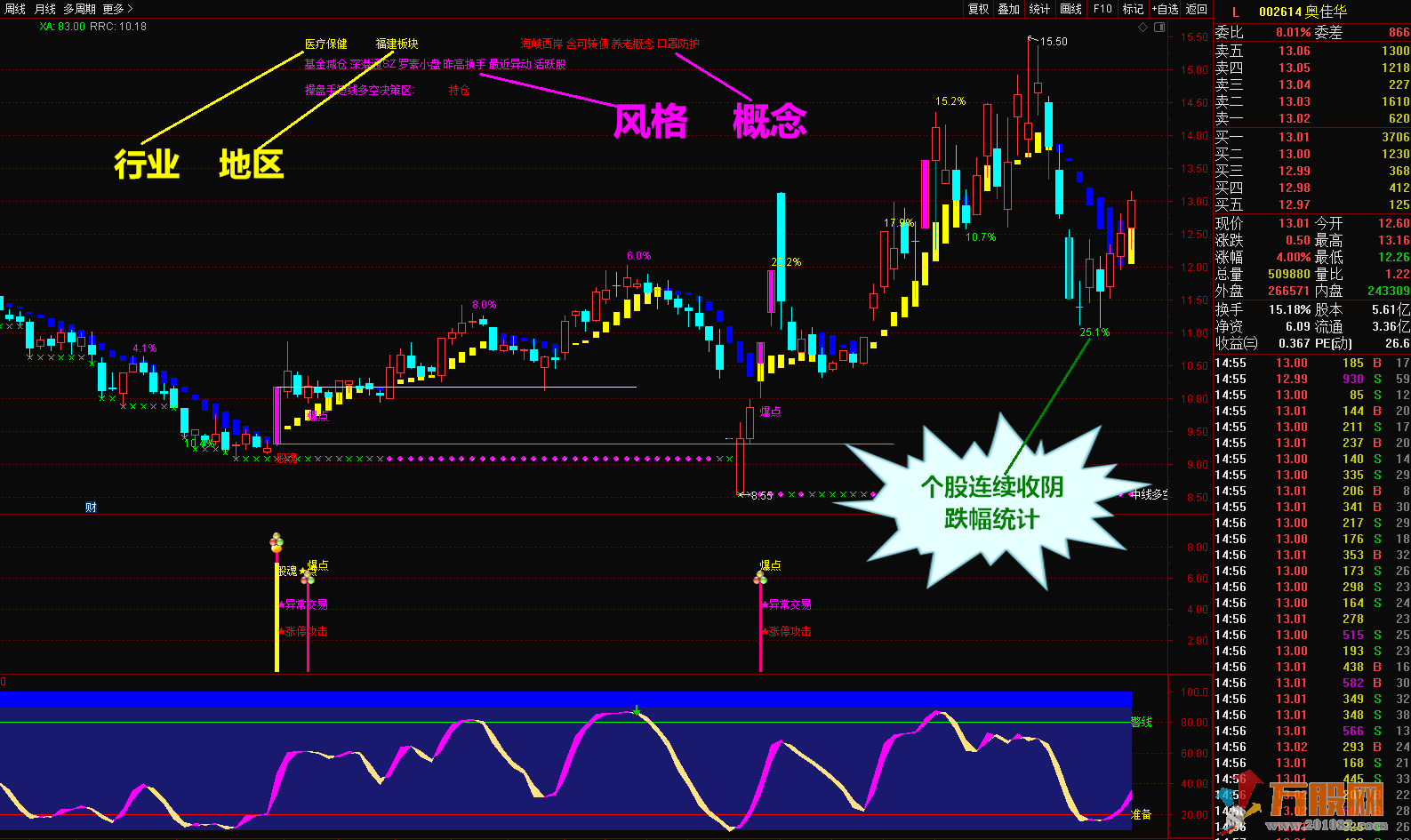This screenshot has width=1411, height=840.
Task: Click the green arrow marker on the oscillator peak
Action: click(637, 710)
